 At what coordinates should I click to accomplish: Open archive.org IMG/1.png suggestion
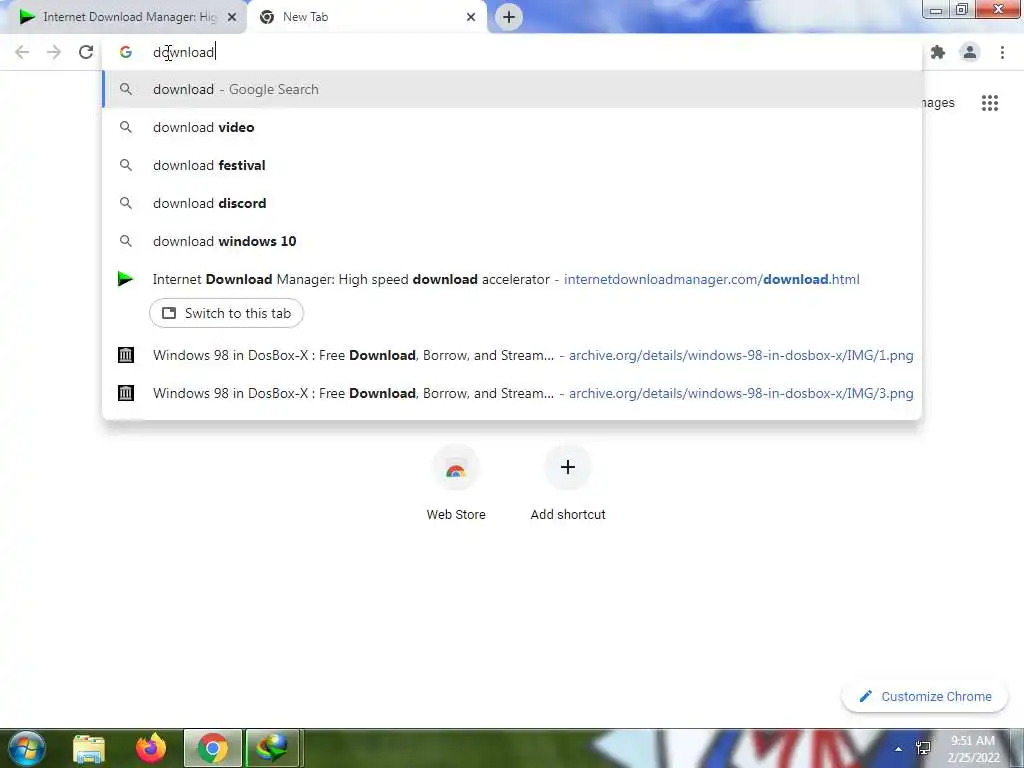click(x=513, y=355)
